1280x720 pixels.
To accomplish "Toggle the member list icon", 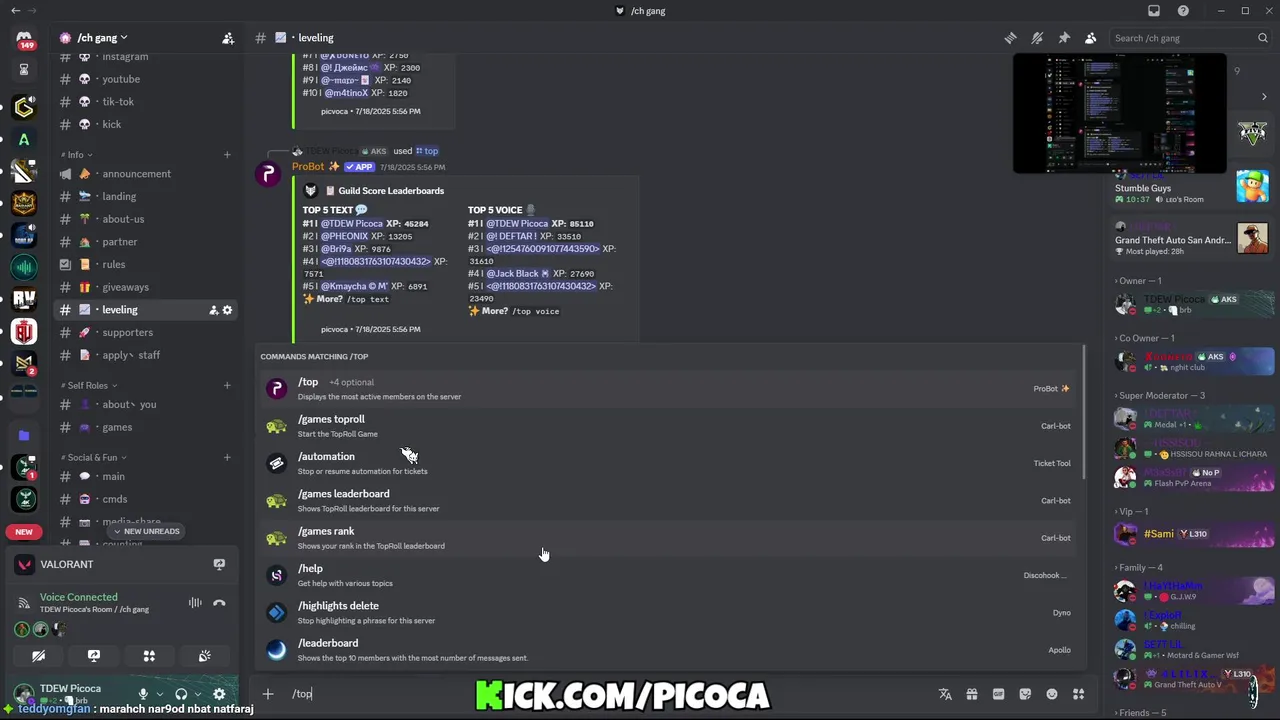I will click(1091, 38).
